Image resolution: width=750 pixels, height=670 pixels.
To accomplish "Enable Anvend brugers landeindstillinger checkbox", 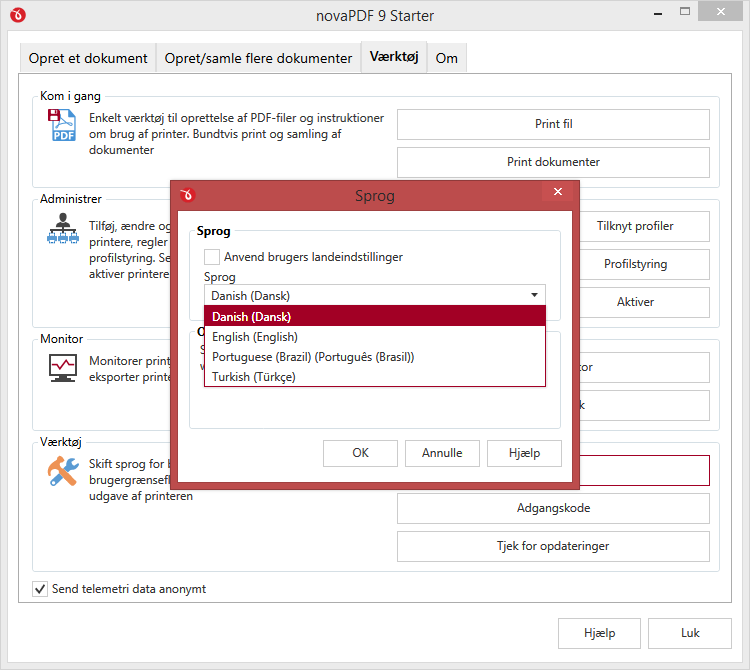I will pos(212,257).
